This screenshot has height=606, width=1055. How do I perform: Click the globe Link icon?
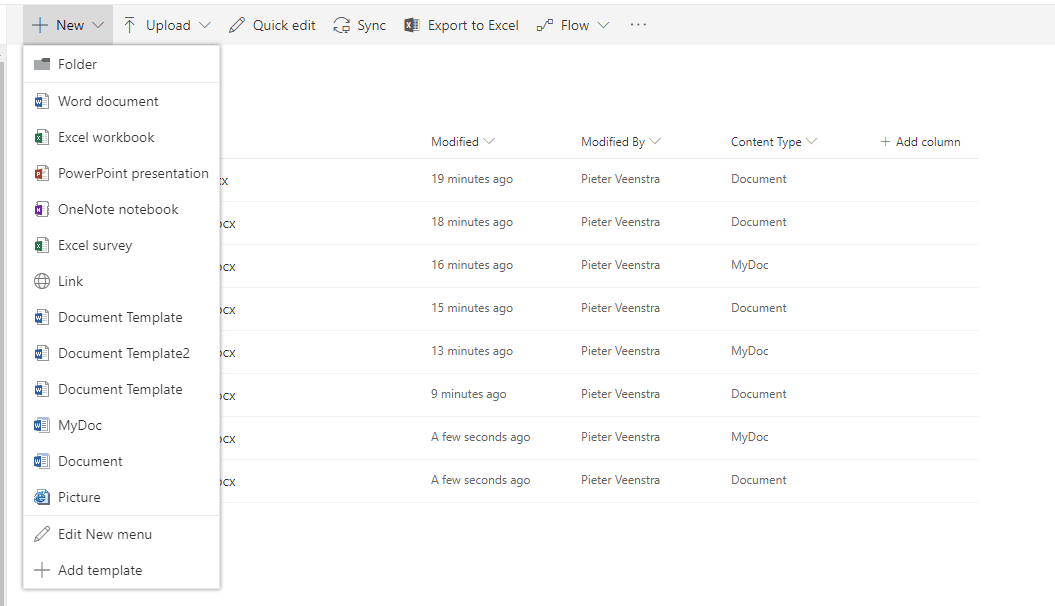[42, 281]
